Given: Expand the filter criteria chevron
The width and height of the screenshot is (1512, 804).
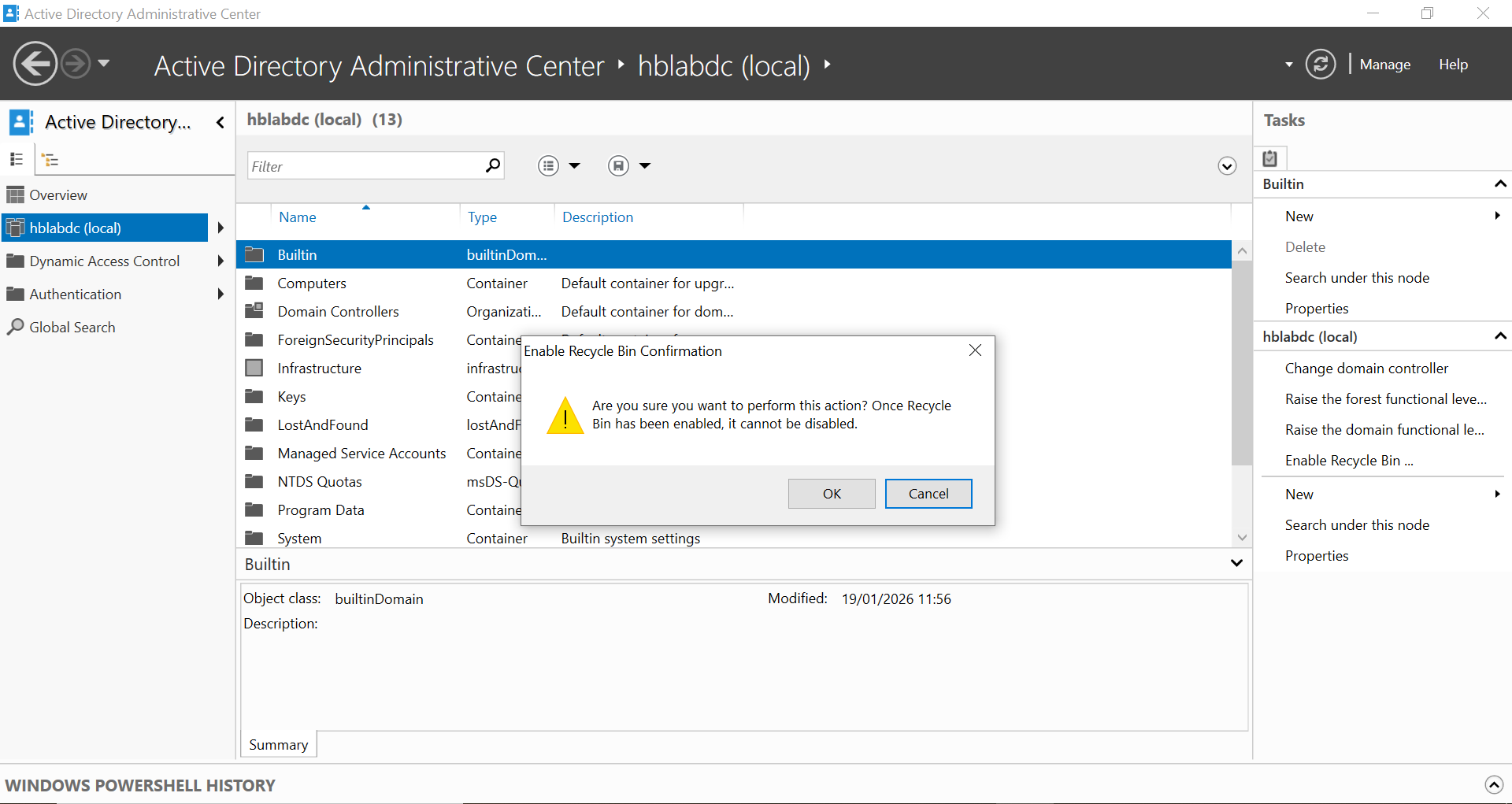Looking at the screenshot, I should click(1227, 166).
